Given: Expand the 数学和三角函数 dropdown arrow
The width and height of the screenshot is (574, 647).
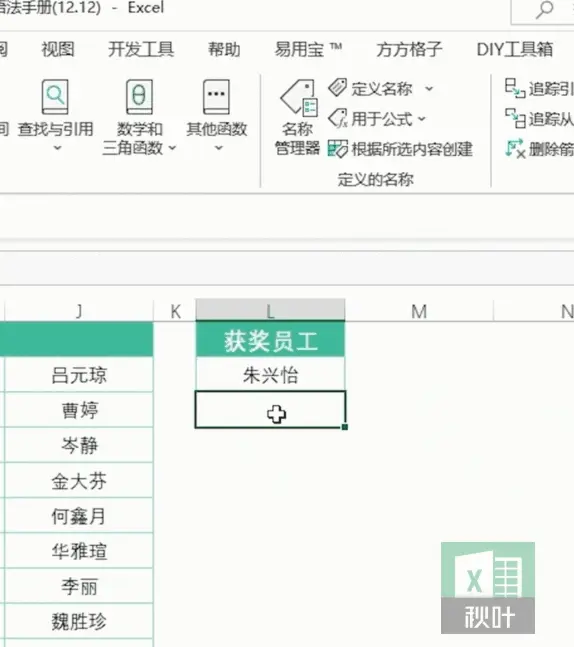Looking at the screenshot, I should click(172, 147).
